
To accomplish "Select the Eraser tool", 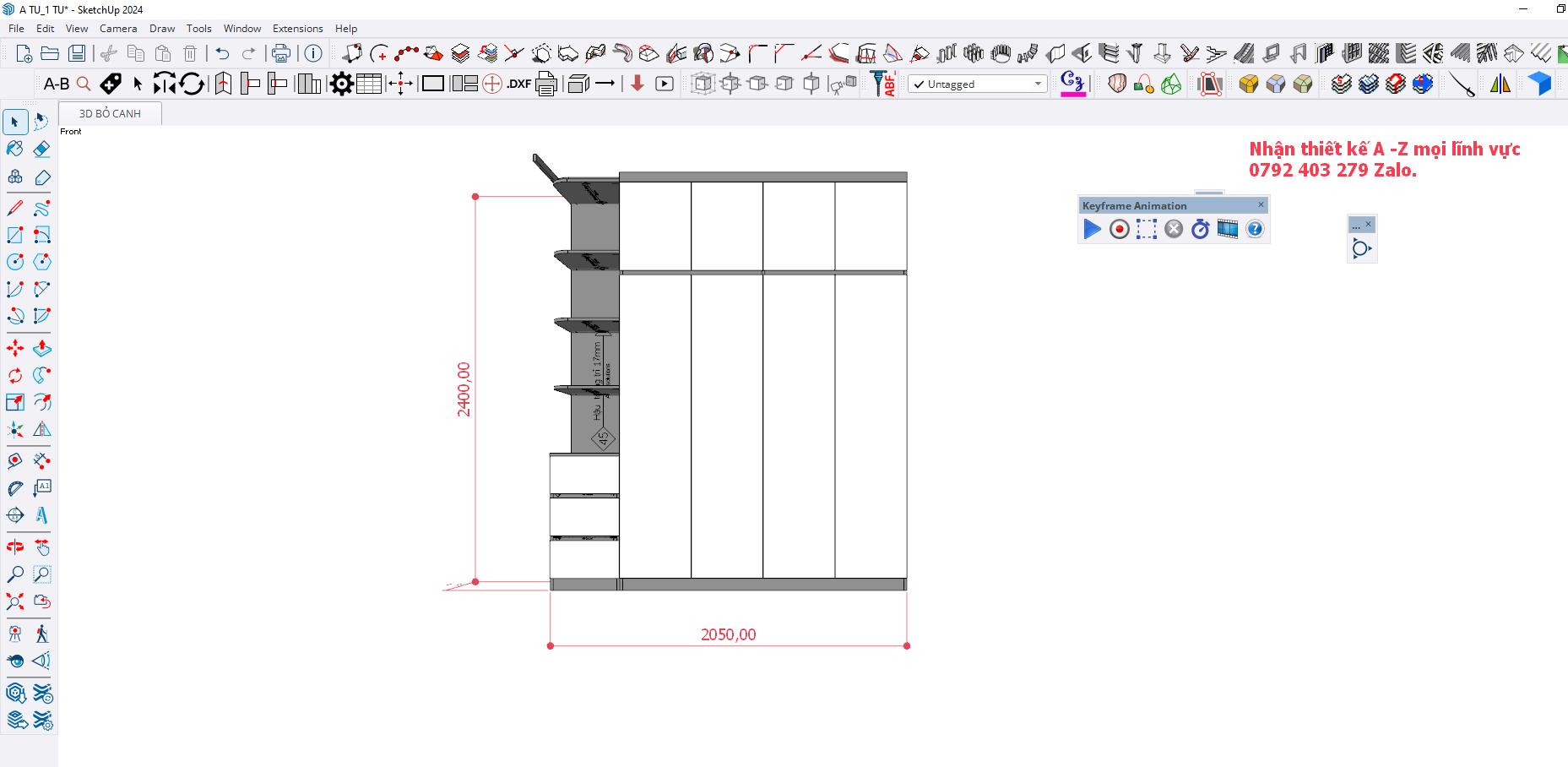I will click(41, 150).
